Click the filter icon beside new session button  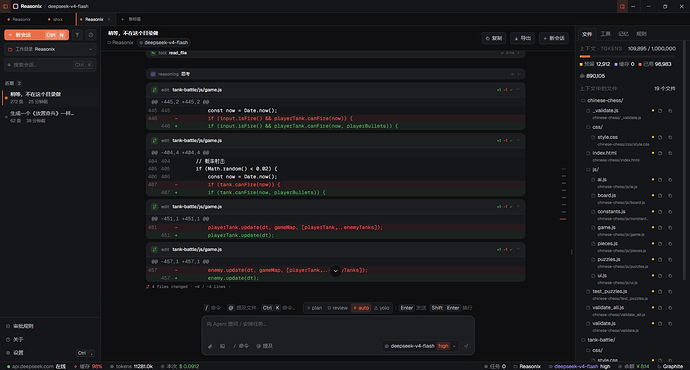click(77, 35)
